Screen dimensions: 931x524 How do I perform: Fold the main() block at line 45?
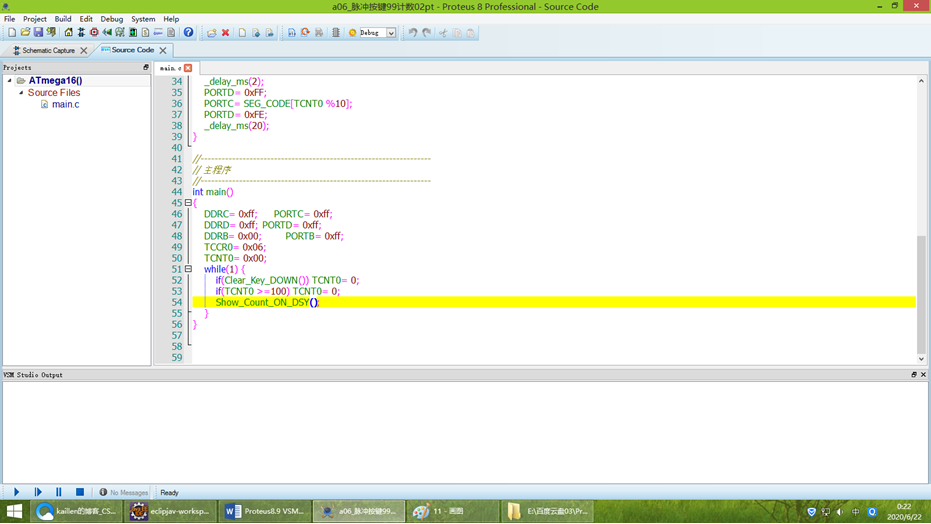pyautogui.click(x=188, y=202)
